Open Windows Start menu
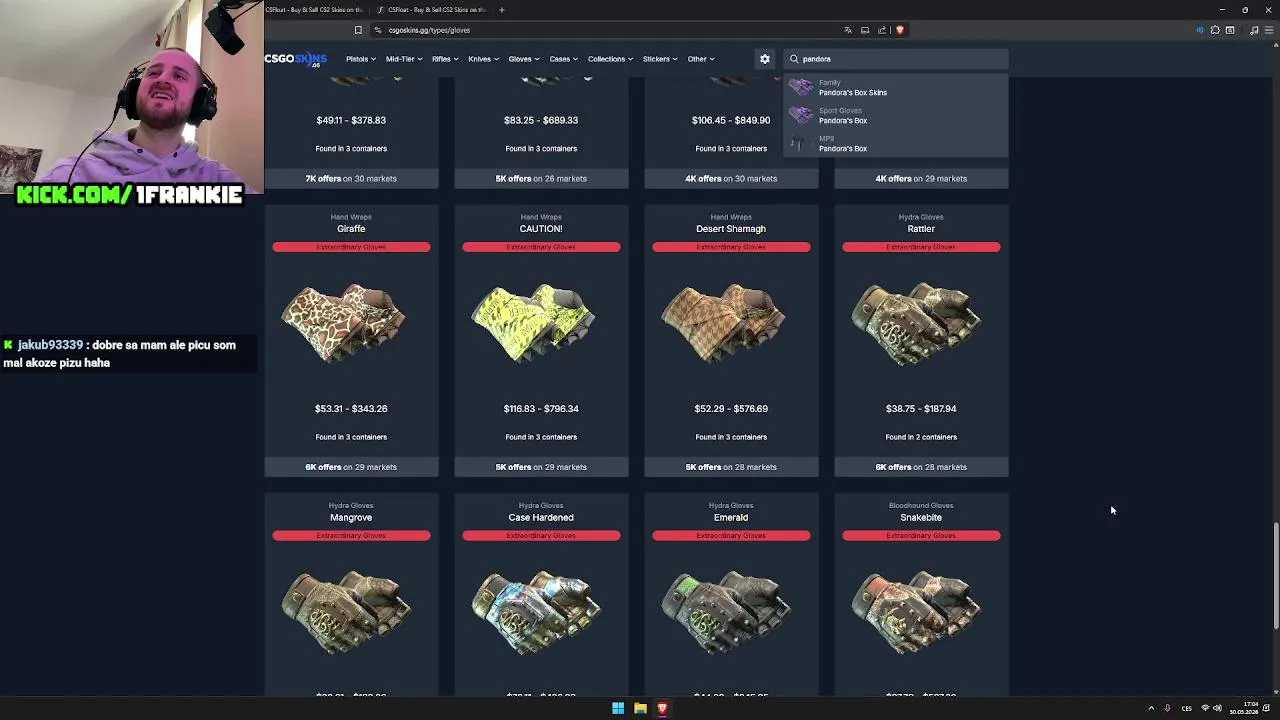This screenshot has width=1280, height=720. click(618, 708)
